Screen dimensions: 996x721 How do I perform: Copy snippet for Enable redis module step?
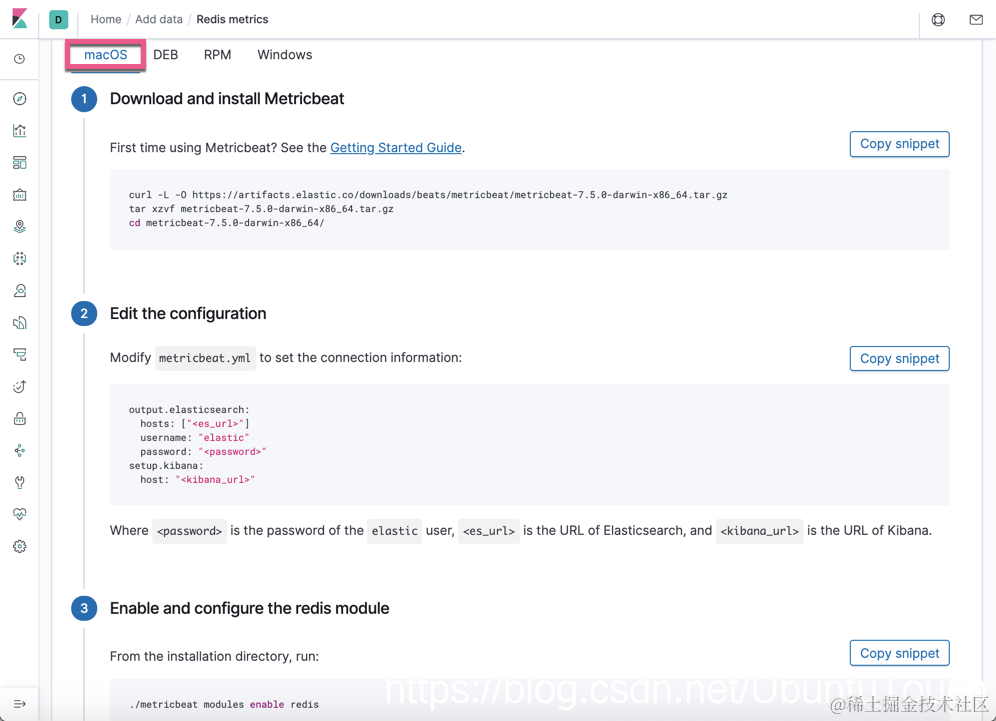tap(899, 654)
